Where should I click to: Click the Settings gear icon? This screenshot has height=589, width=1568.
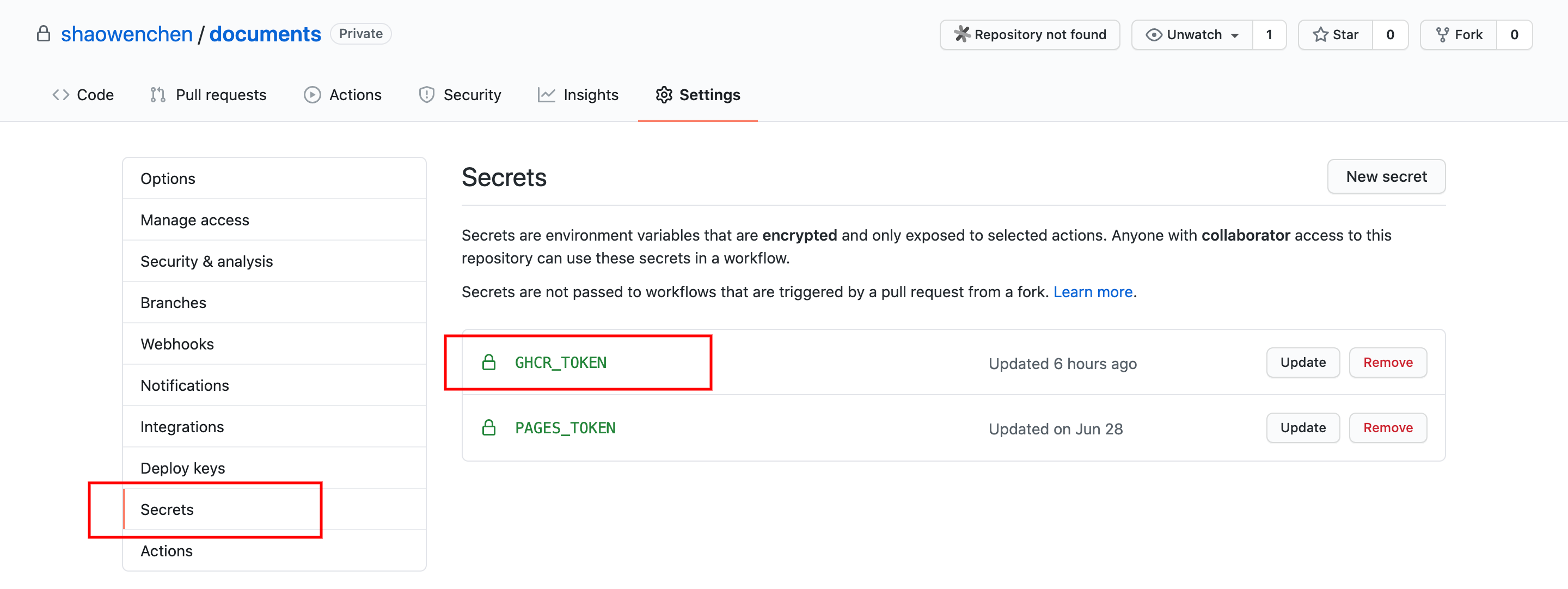click(x=664, y=95)
